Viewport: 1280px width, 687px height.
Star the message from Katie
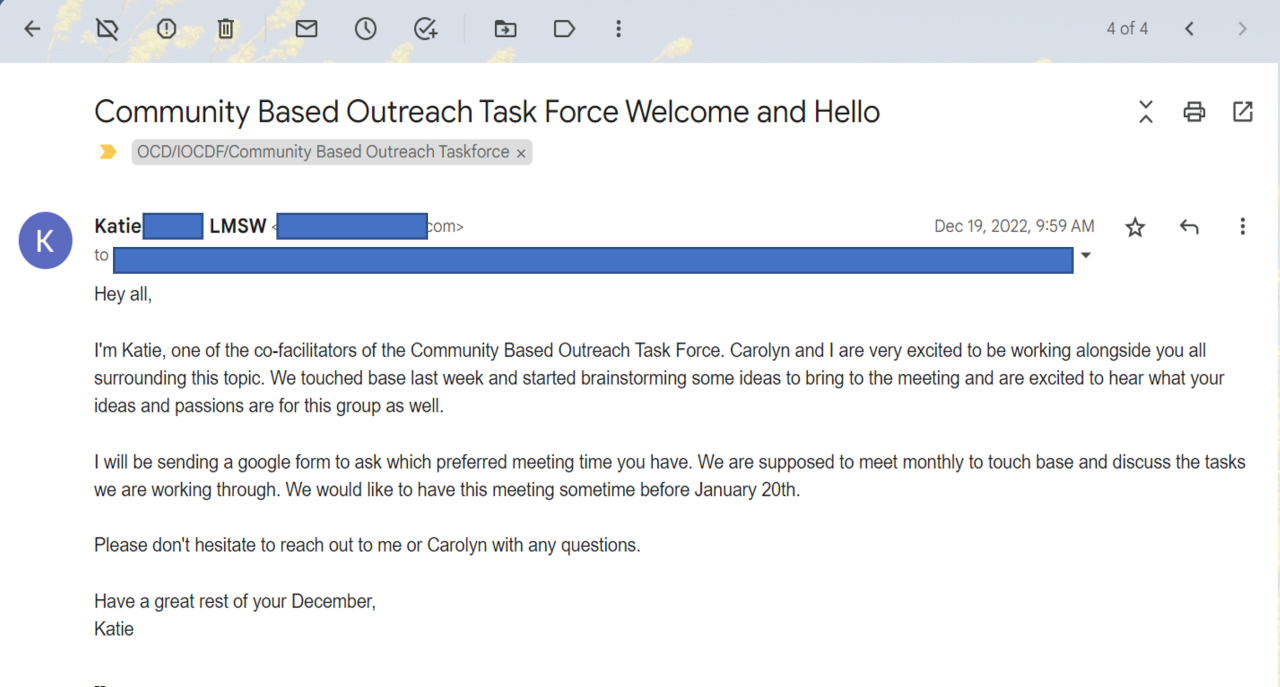click(x=1135, y=227)
